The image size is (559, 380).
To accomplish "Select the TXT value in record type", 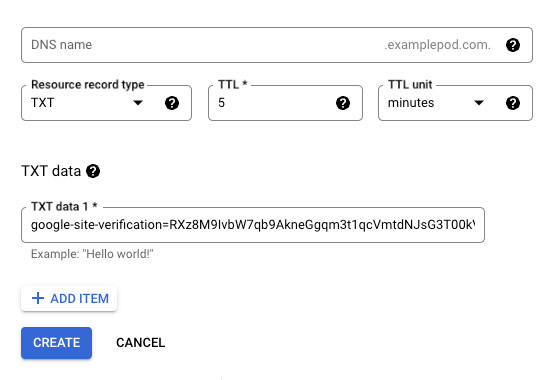I will [42, 103].
